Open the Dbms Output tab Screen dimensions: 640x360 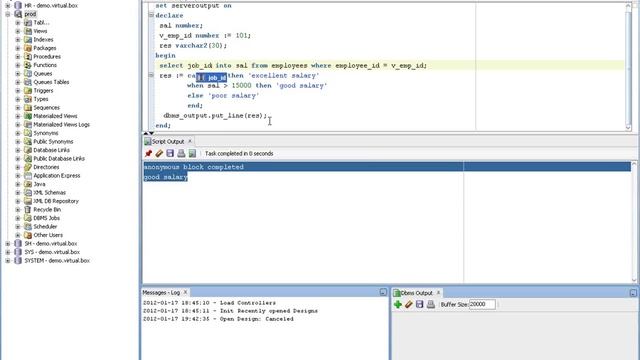tap(416, 293)
